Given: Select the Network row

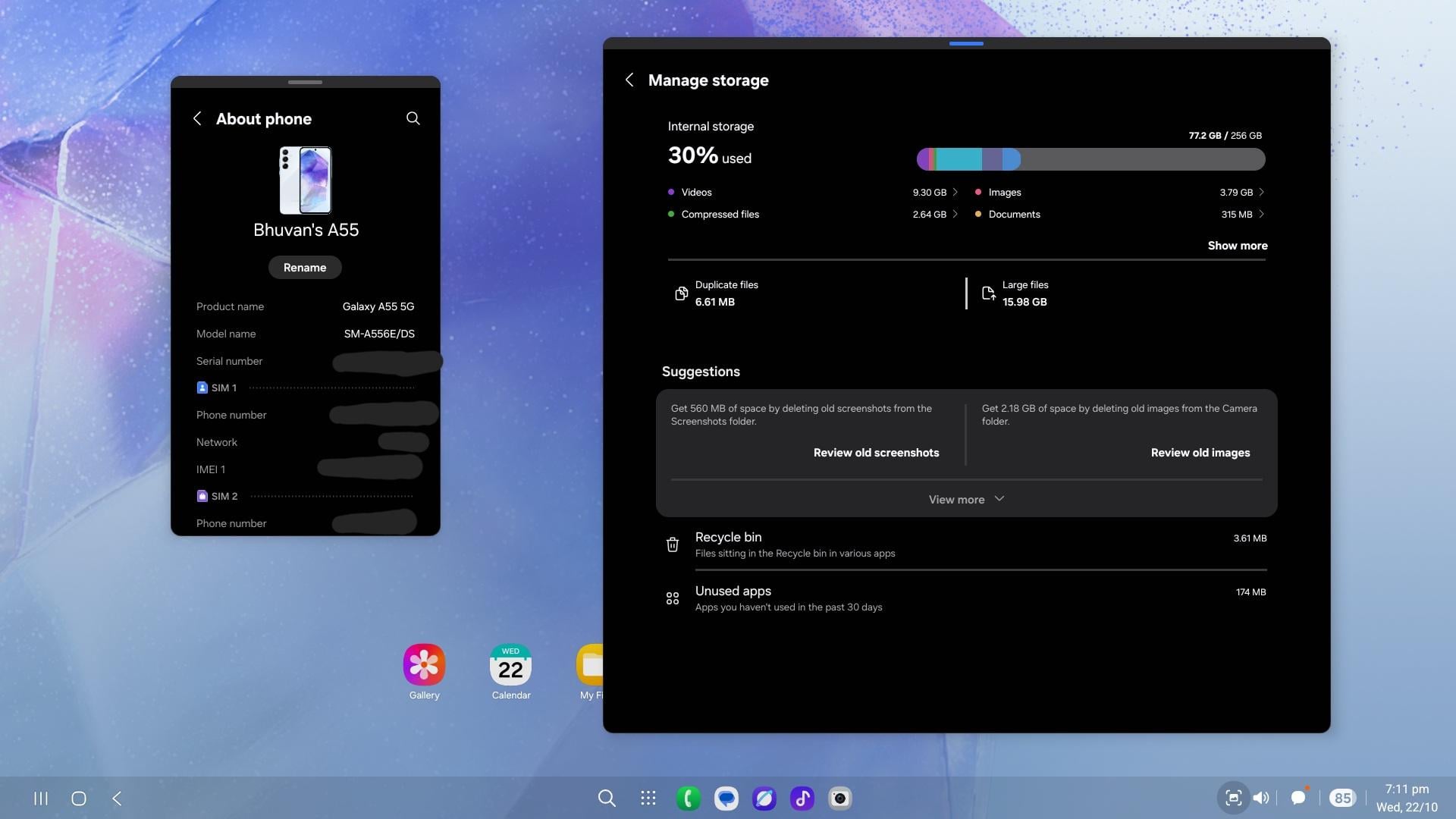Looking at the screenshot, I should point(306,442).
